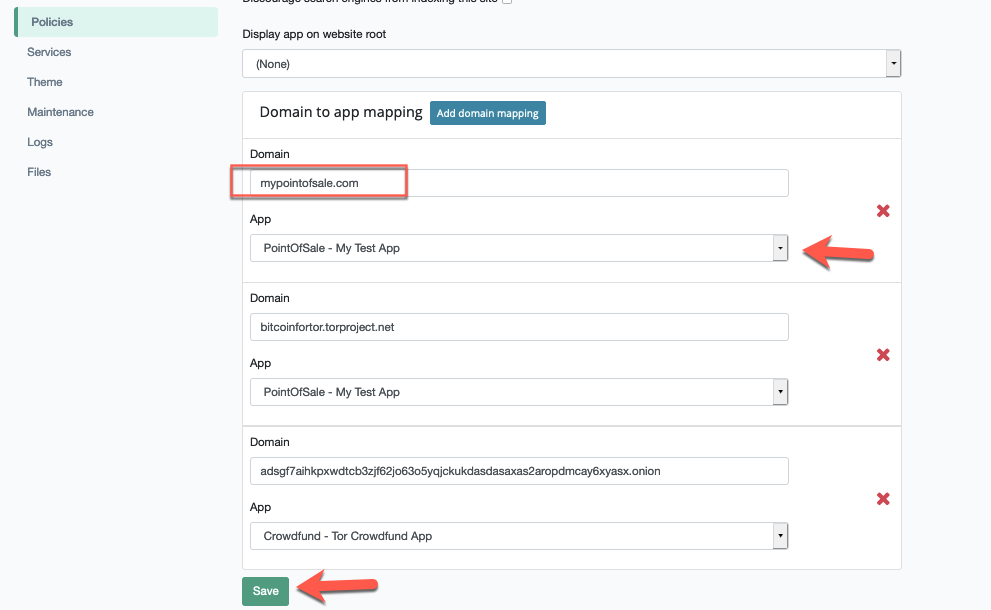The width and height of the screenshot is (991, 610).
Task: Open the Display app on website root dropdown
Action: [571, 64]
